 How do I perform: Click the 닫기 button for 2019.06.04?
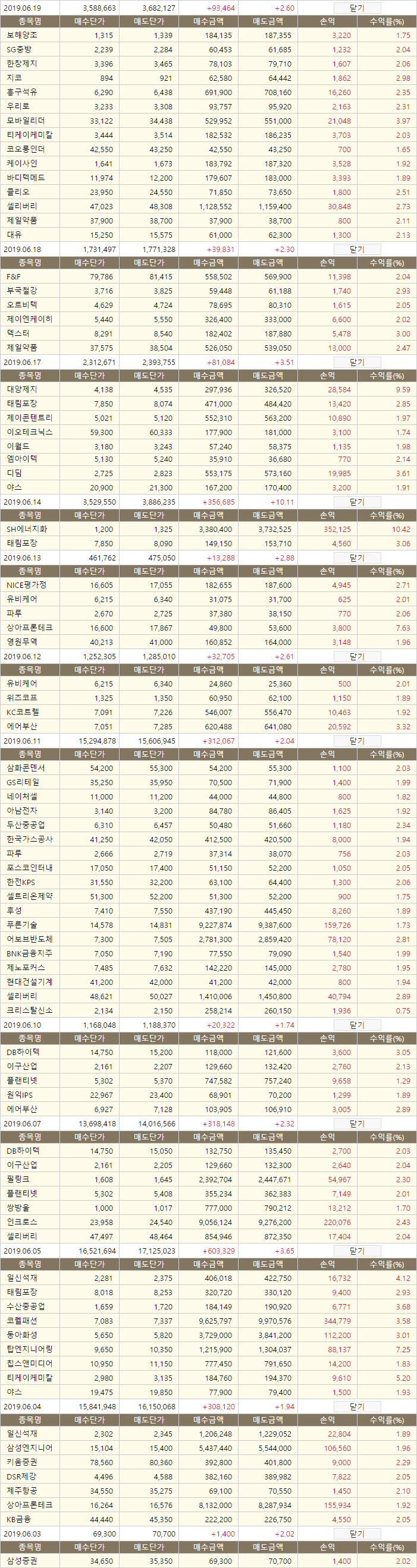[x=358, y=1408]
